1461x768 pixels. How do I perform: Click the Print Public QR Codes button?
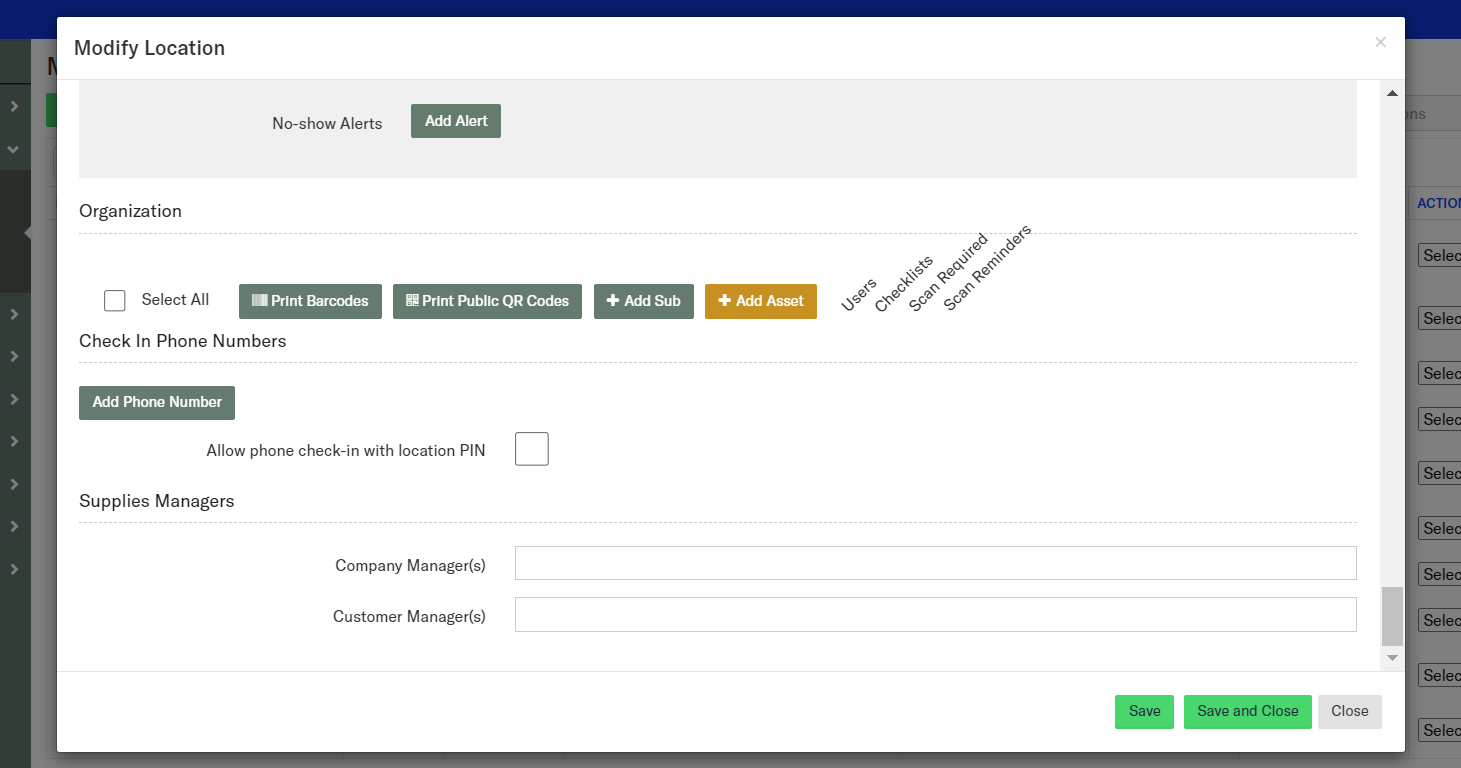pyautogui.click(x=487, y=301)
